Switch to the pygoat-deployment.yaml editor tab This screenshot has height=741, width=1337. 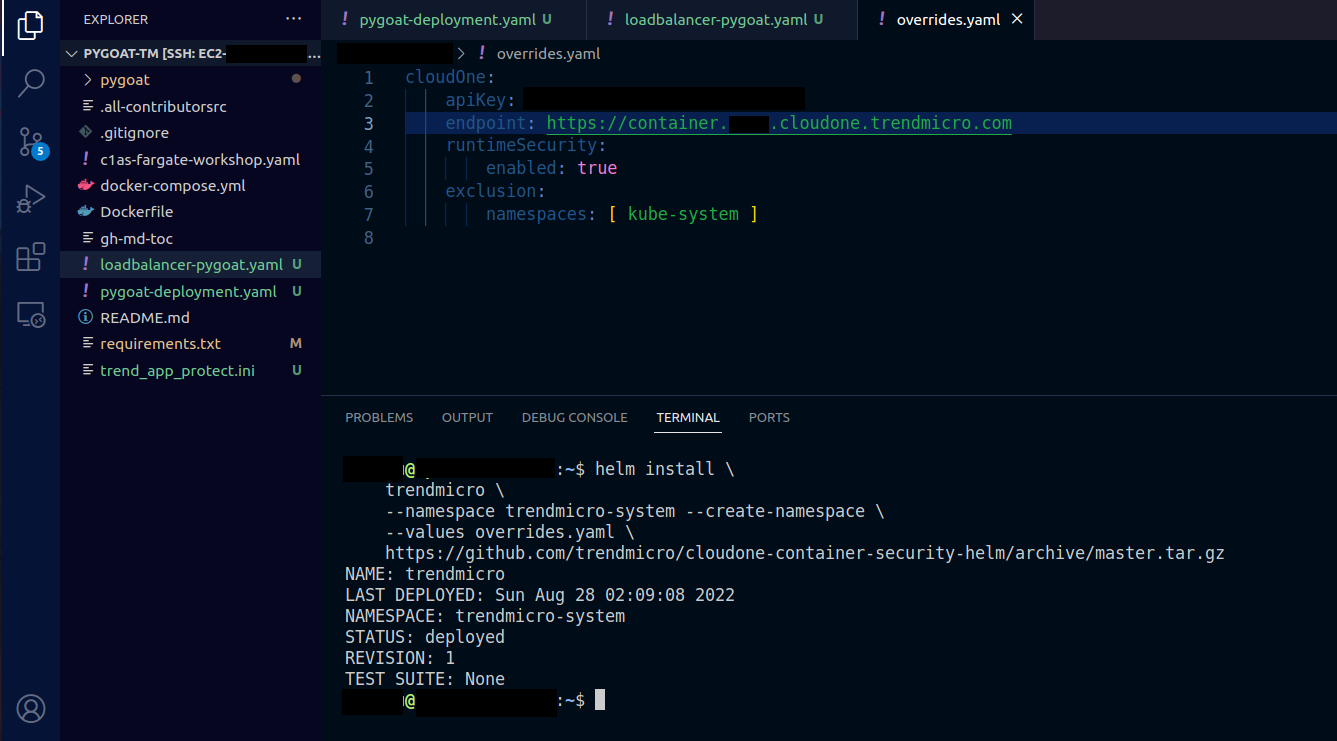click(454, 19)
